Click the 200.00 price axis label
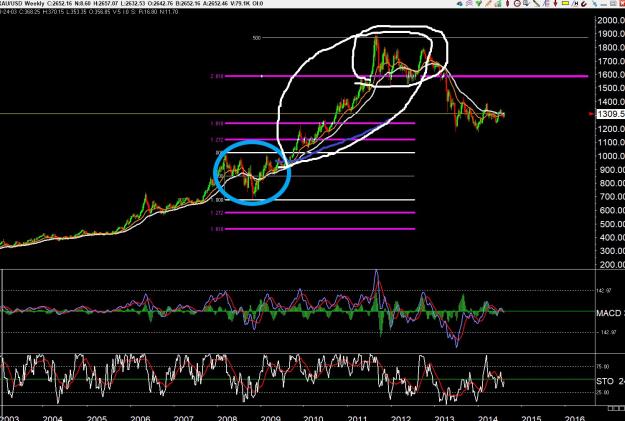This screenshot has width=625, height=421. pyautogui.click(x=611, y=264)
